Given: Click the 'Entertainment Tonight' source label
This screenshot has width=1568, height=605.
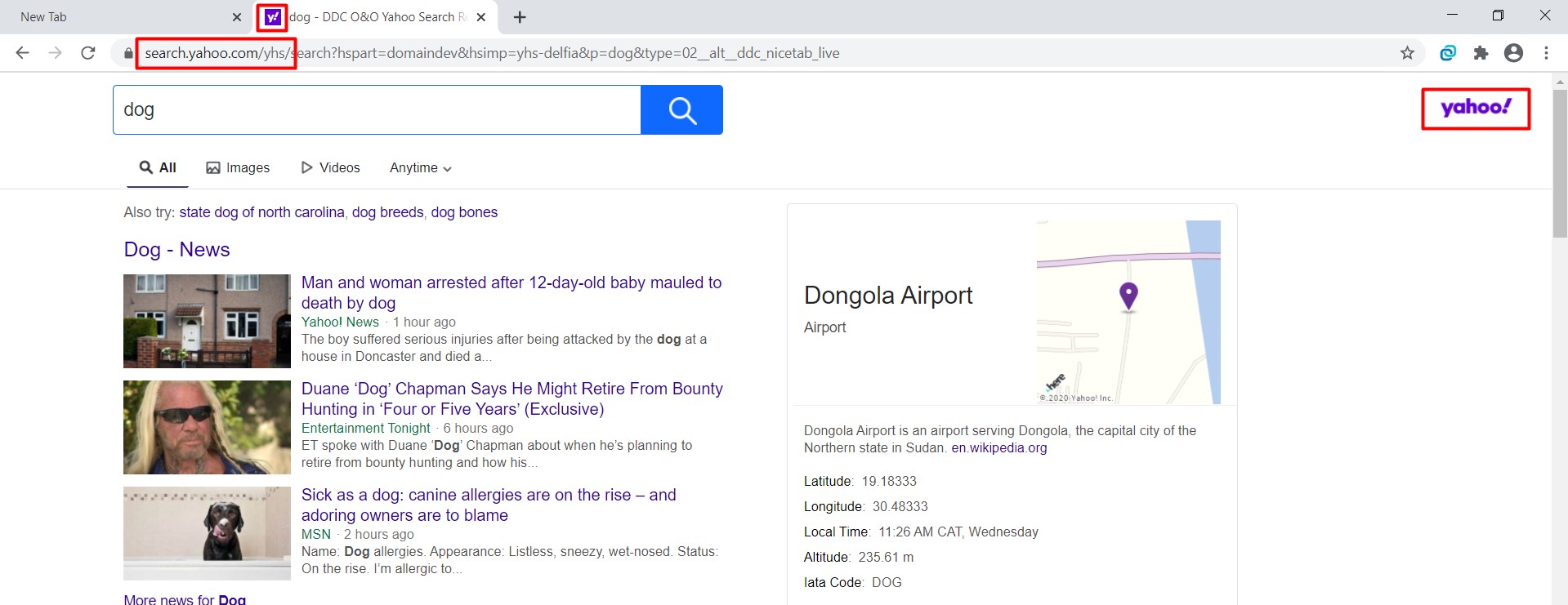Looking at the screenshot, I should click(365, 428).
